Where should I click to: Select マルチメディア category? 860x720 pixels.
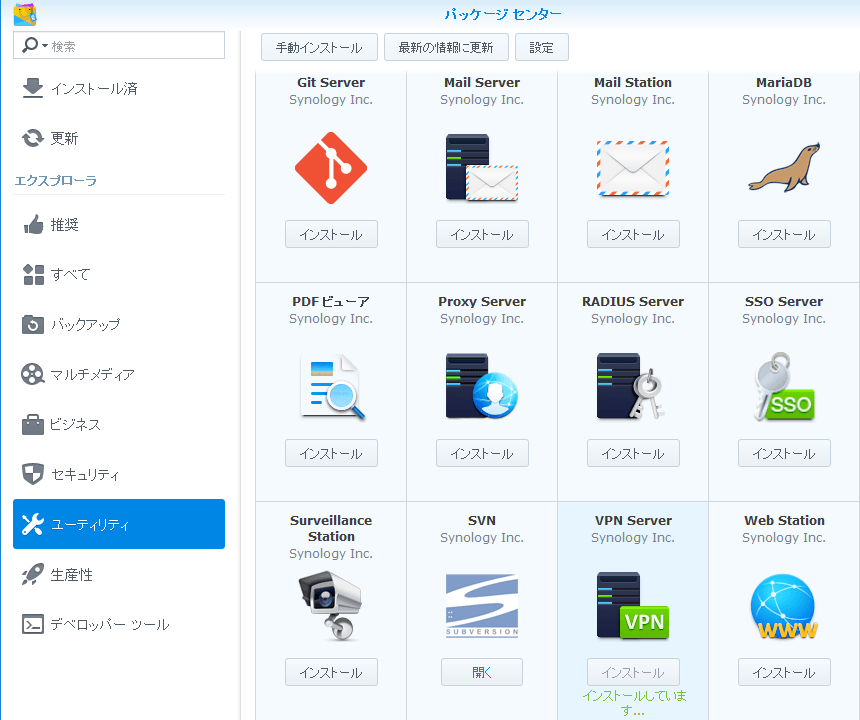pyautogui.click(x=119, y=374)
